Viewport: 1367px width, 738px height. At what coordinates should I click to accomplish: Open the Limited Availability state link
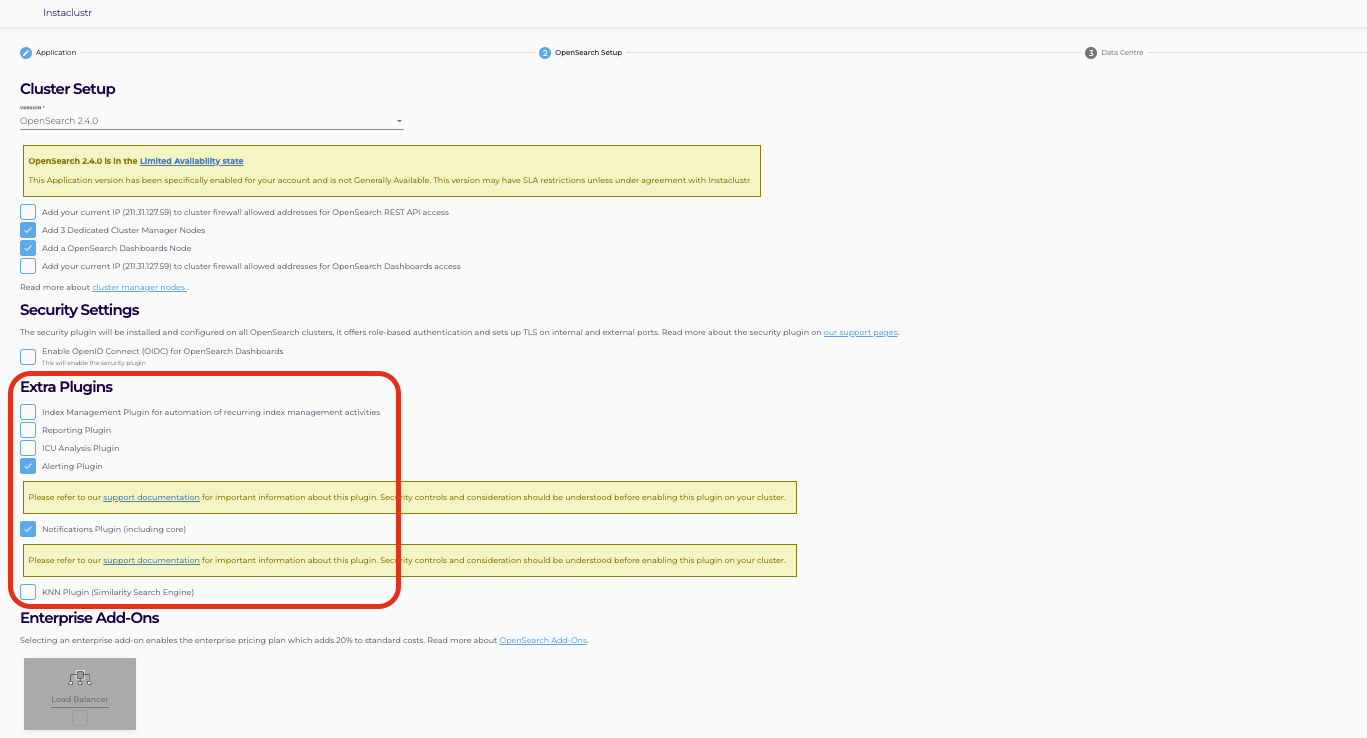coord(191,161)
